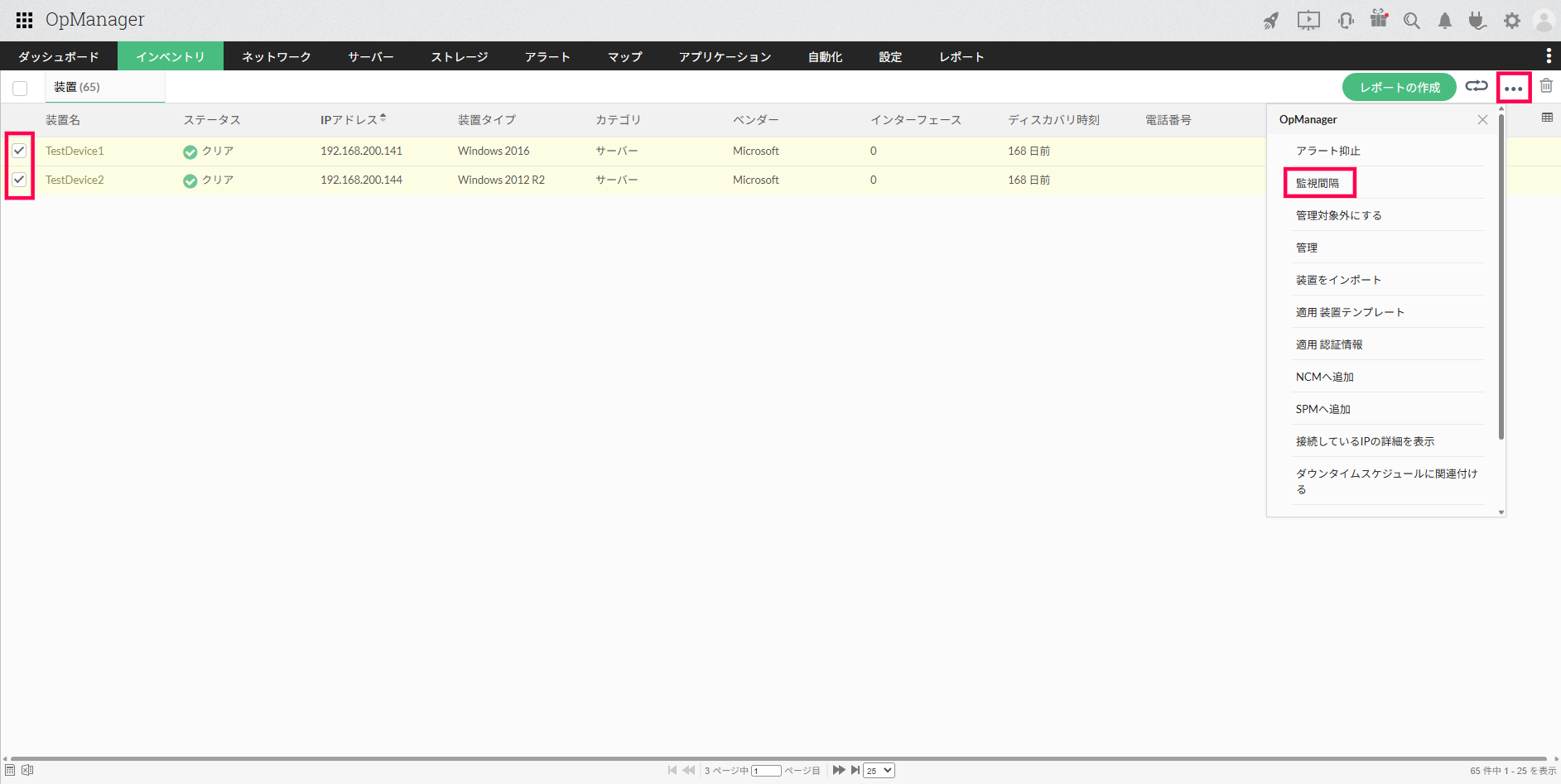1561x784 pixels.
Task: Click the headset support icon
Action: tap(1346, 21)
